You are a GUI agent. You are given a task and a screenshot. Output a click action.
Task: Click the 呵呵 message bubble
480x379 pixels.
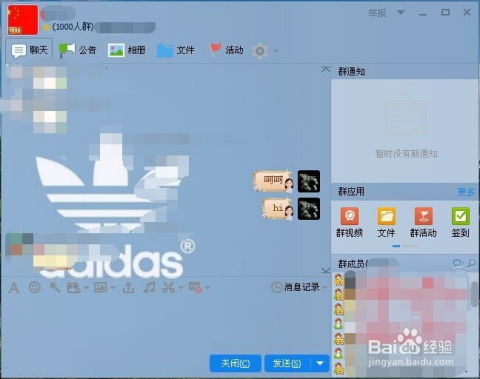pos(274,181)
